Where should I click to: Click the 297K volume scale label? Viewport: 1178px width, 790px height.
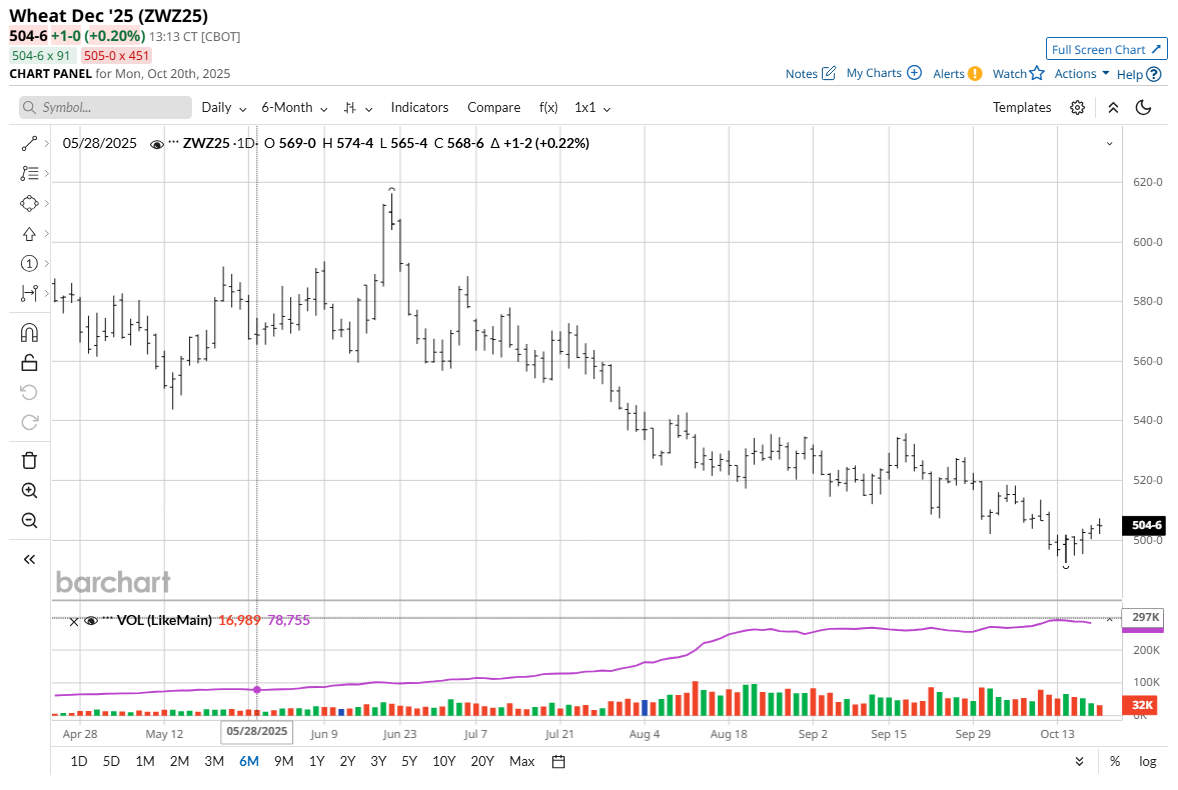coord(1145,617)
